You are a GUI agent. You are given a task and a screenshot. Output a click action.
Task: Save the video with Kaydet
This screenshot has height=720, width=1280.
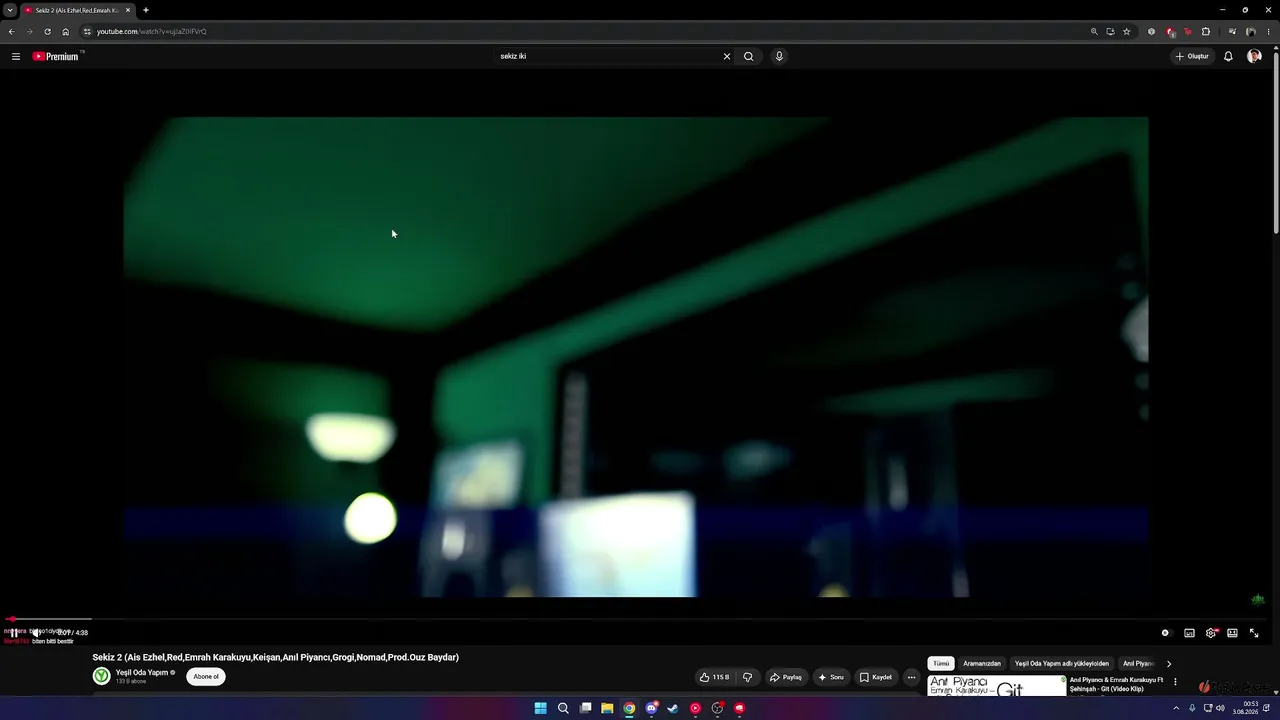(875, 677)
